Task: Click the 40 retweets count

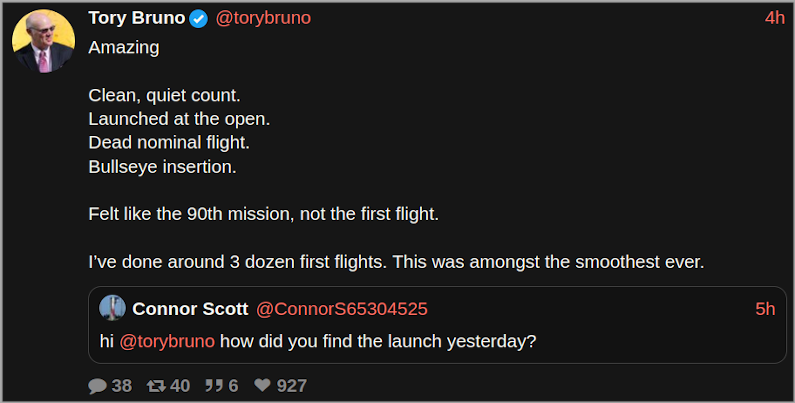Action: 180,385
